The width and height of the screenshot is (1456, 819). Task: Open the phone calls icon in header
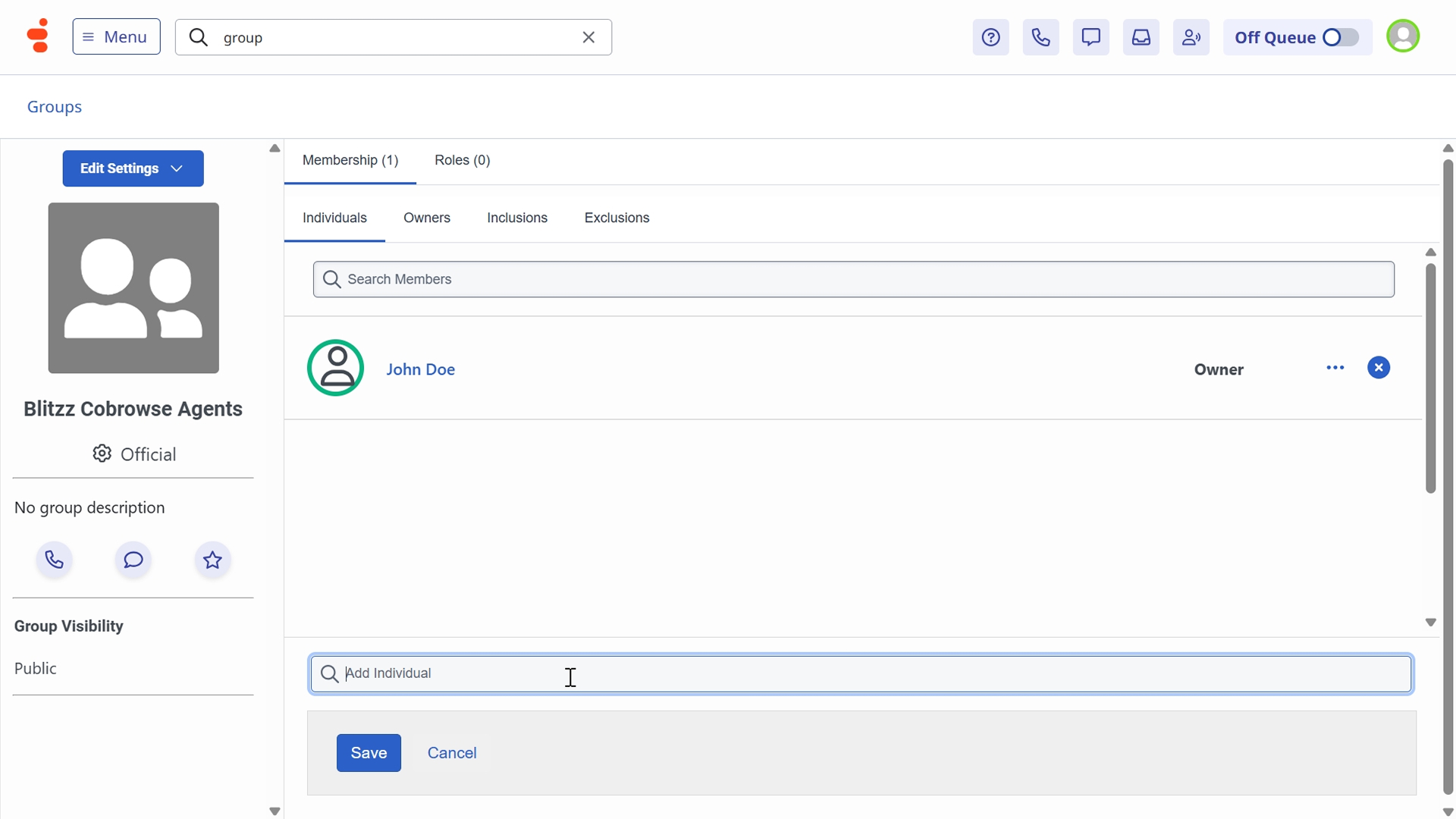pyautogui.click(x=1040, y=37)
